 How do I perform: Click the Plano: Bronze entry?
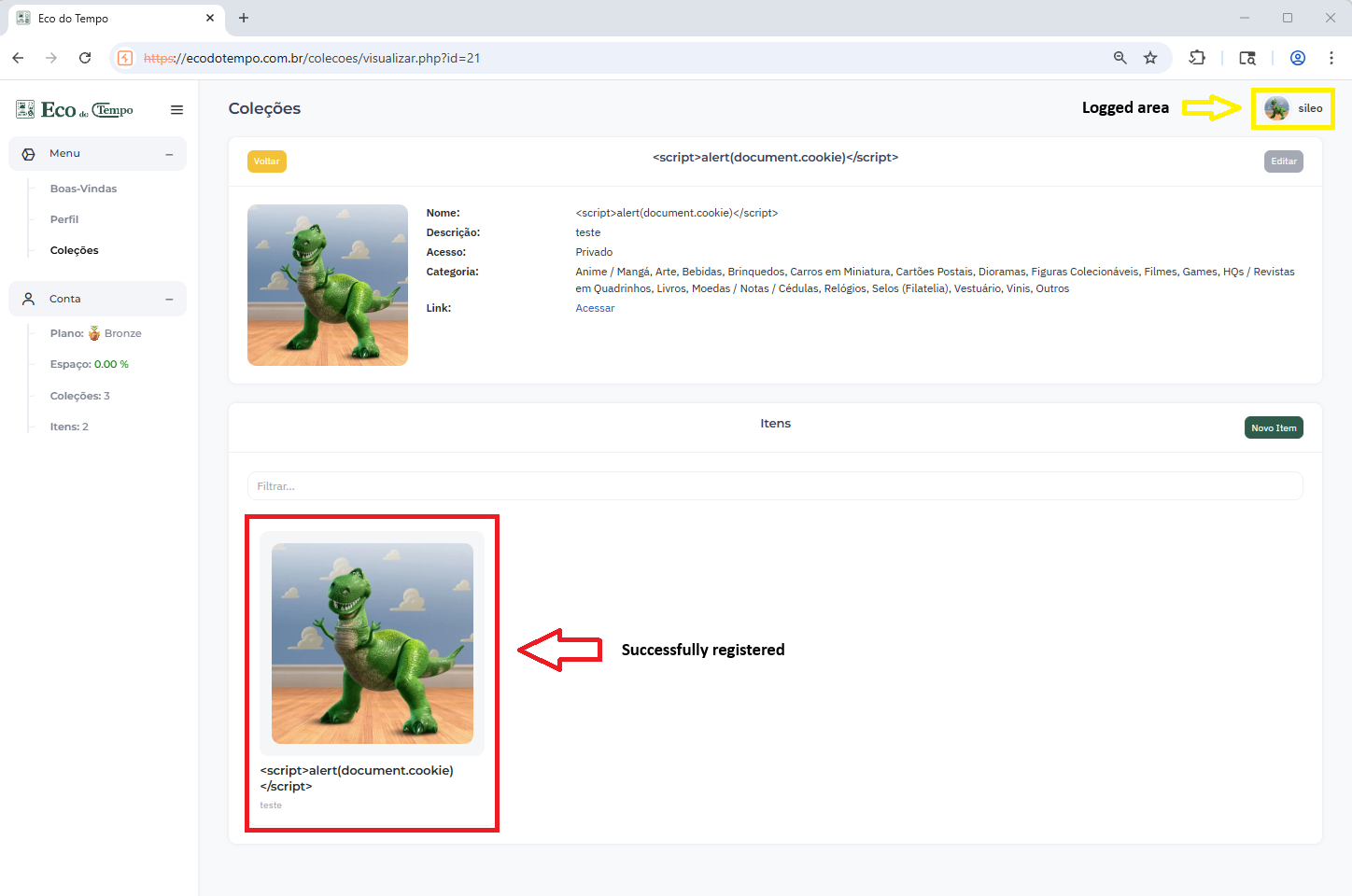(96, 333)
